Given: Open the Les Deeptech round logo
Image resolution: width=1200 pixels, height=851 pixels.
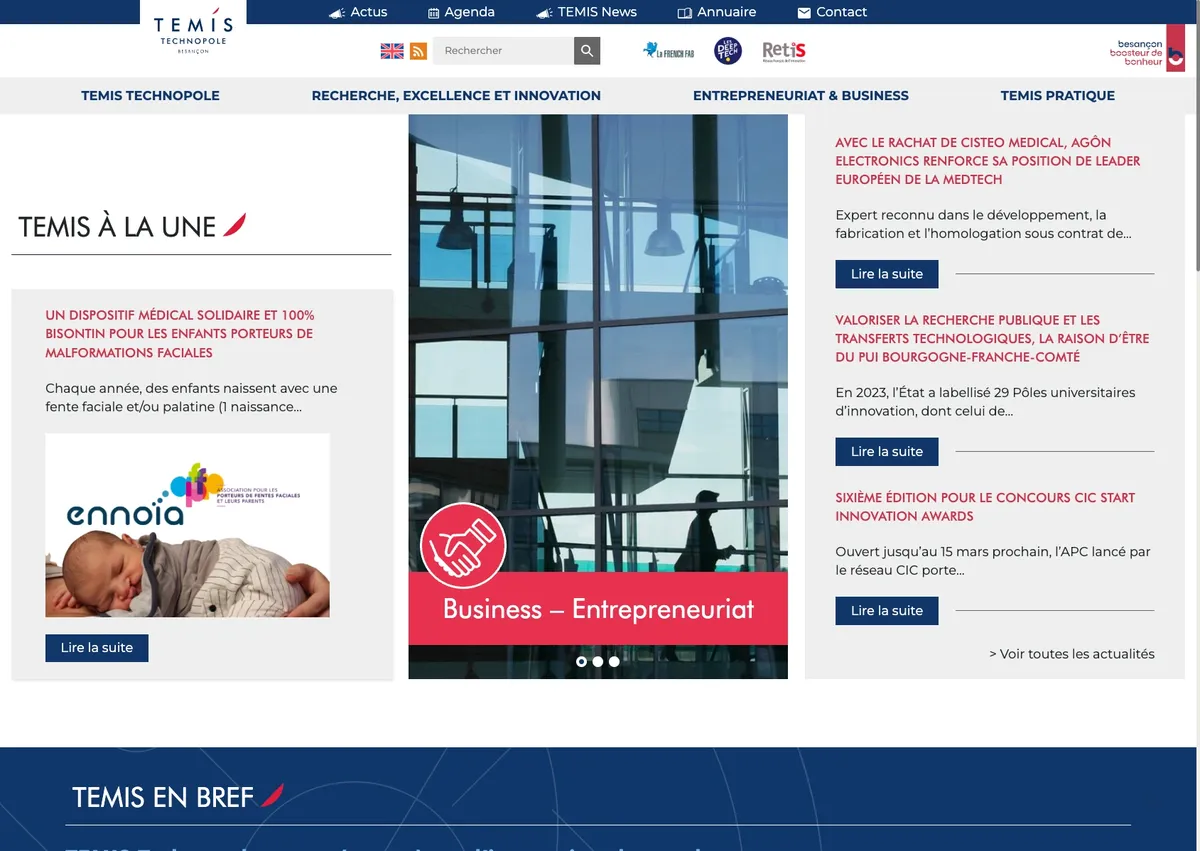Looking at the screenshot, I should [728, 51].
